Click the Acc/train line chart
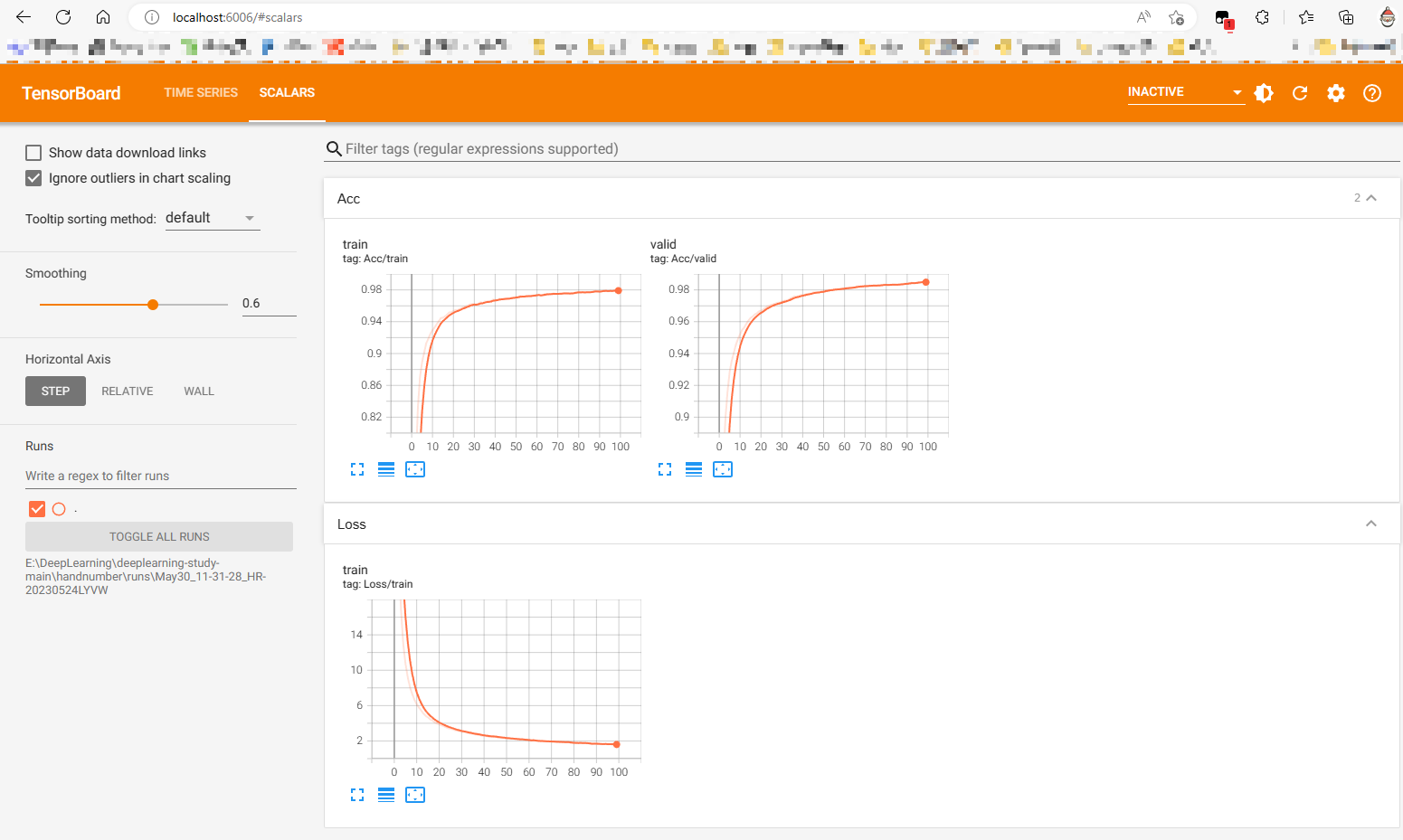The width and height of the screenshot is (1403, 840). [516, 354]
